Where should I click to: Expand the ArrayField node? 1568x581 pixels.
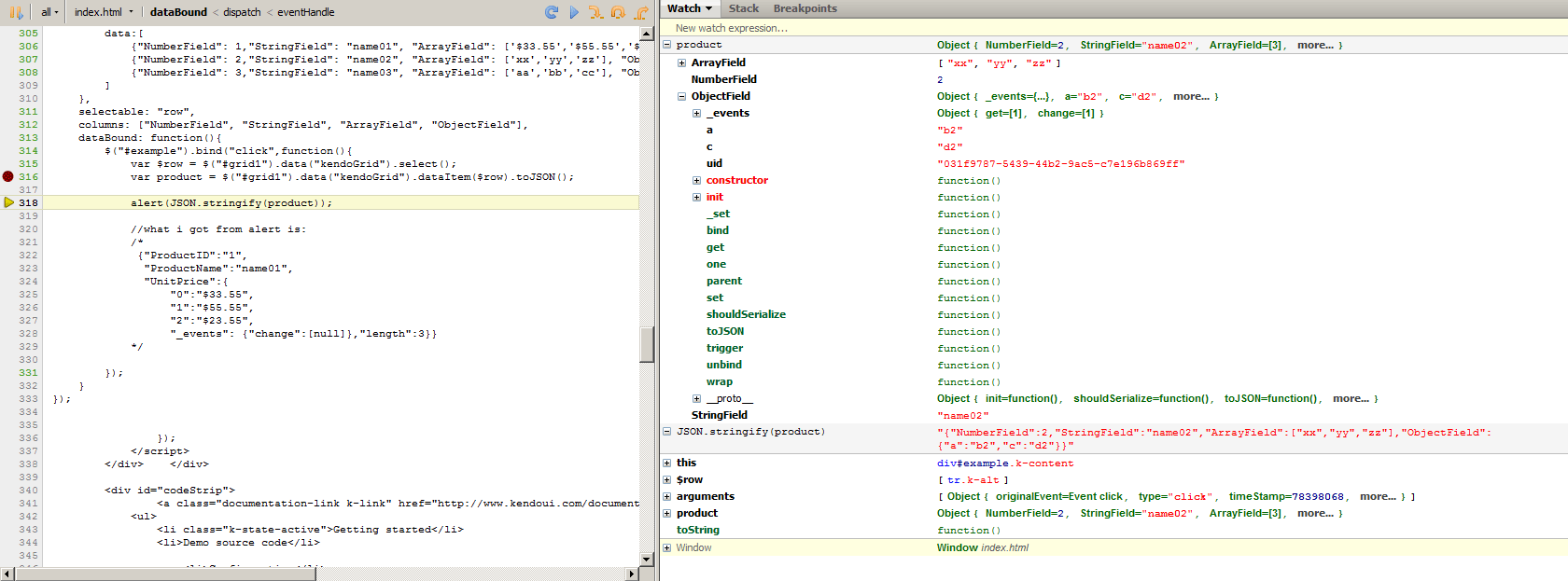681,62
